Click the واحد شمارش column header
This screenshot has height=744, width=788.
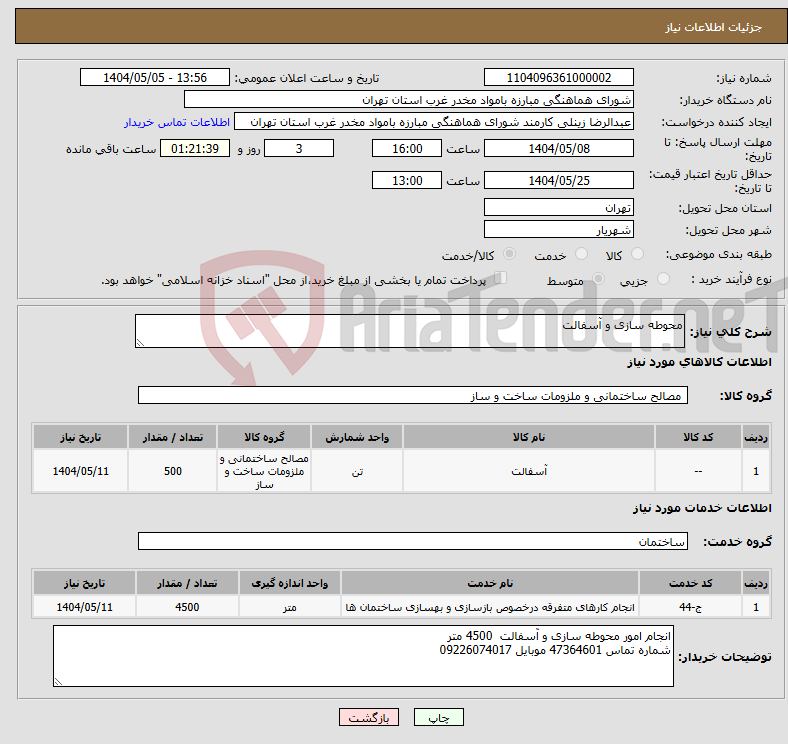(x=357, y=437)
